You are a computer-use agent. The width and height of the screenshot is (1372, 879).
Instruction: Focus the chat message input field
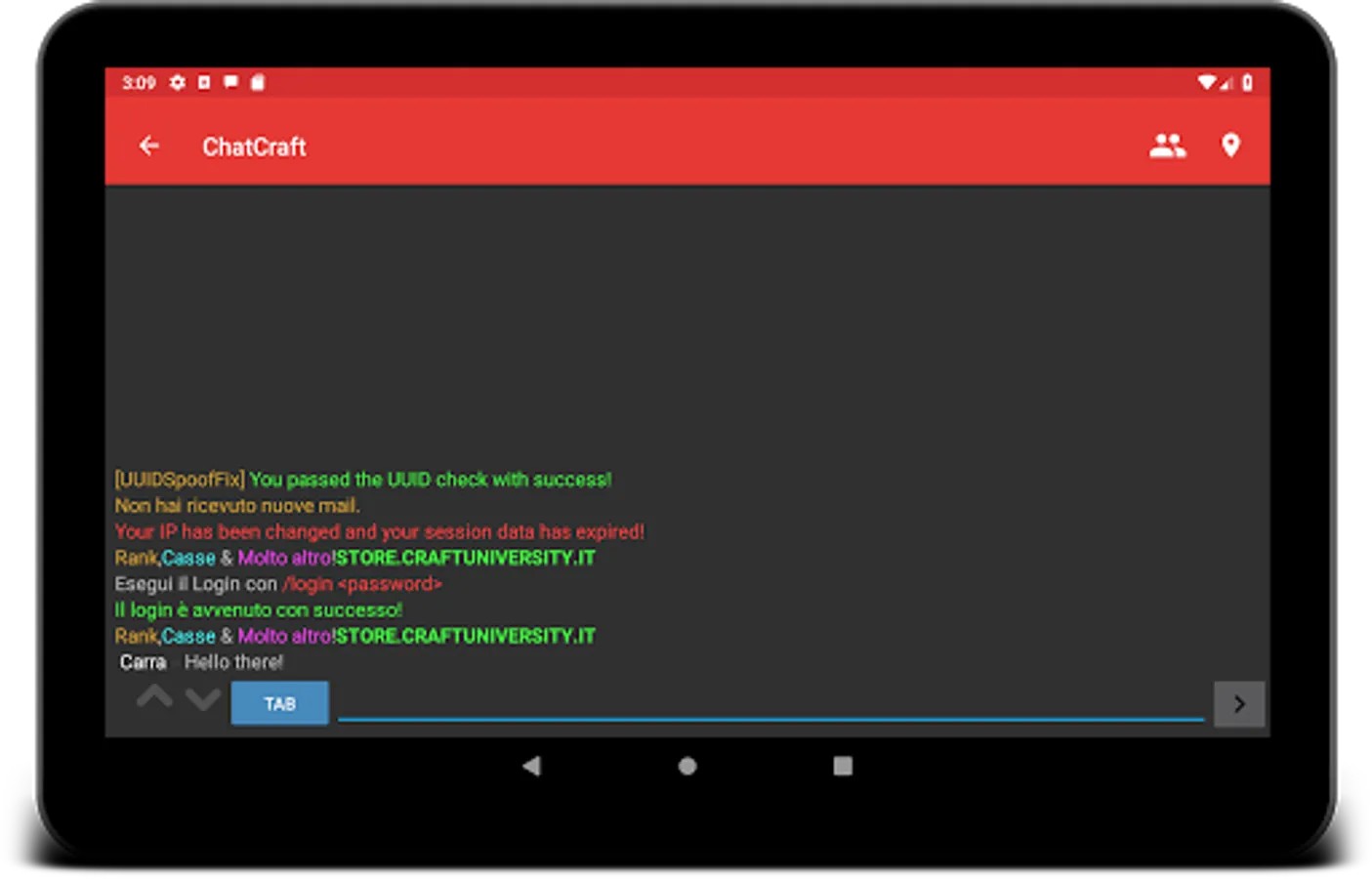pos(770,703)
